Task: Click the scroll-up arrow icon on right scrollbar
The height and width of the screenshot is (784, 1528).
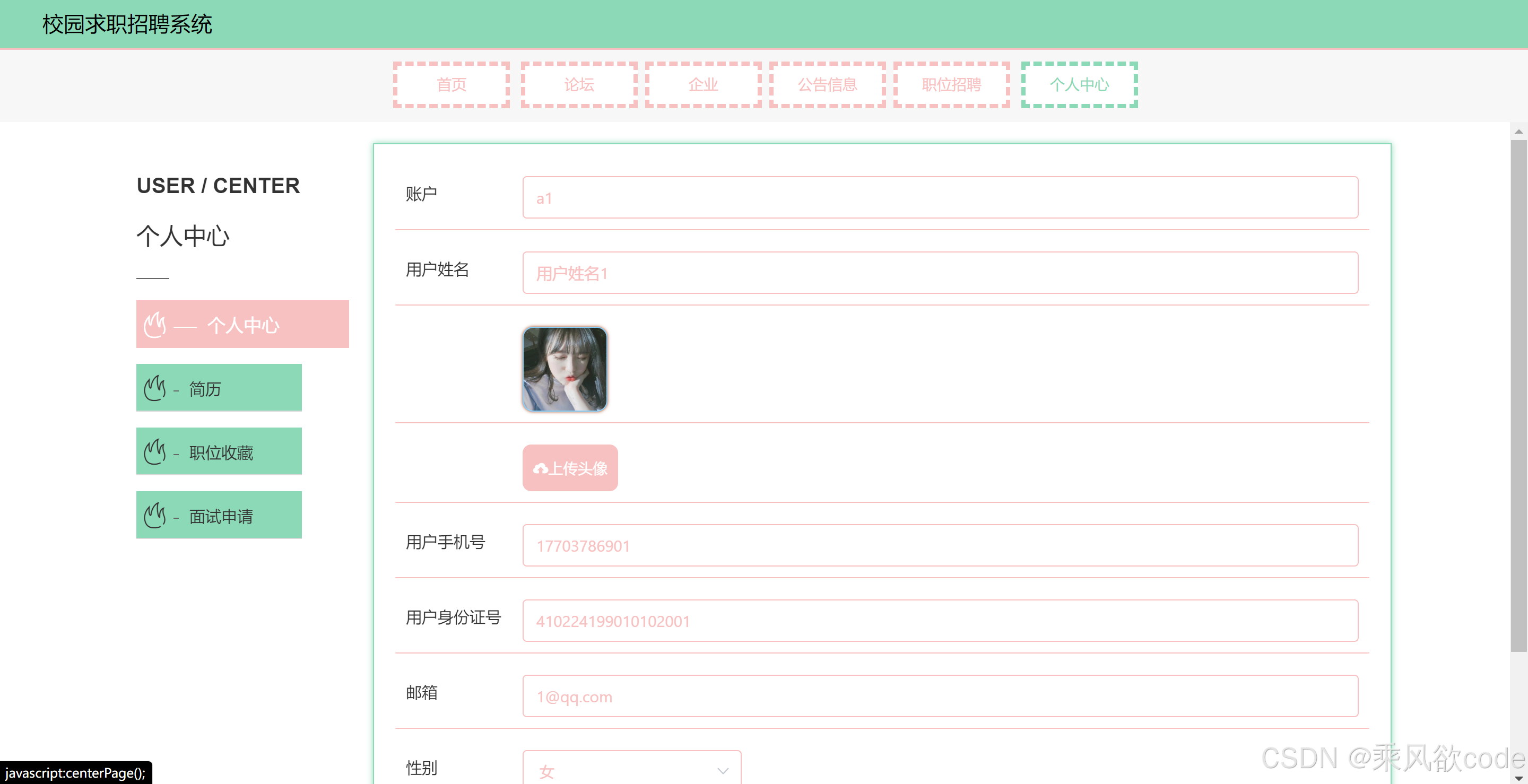Action: click(1518, 130)
